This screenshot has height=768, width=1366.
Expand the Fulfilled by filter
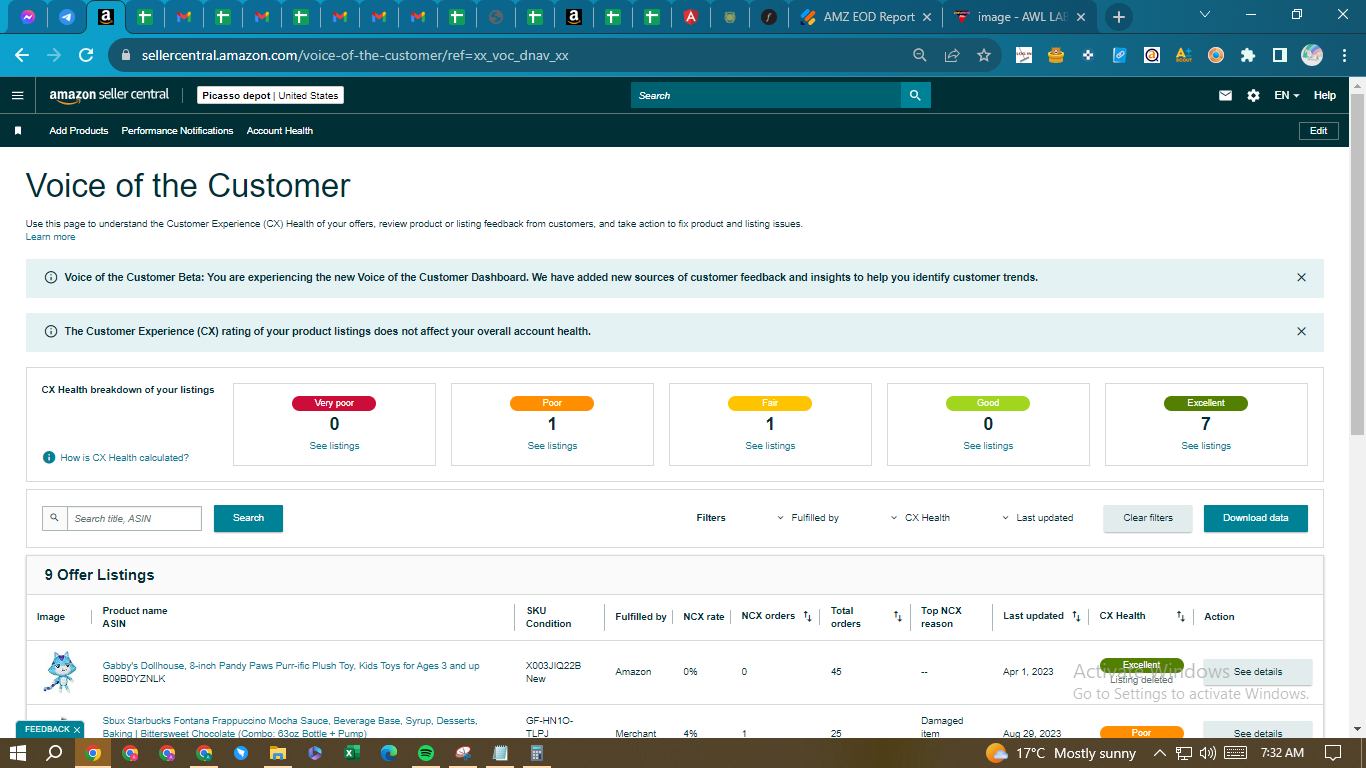[x=808, y=518]
